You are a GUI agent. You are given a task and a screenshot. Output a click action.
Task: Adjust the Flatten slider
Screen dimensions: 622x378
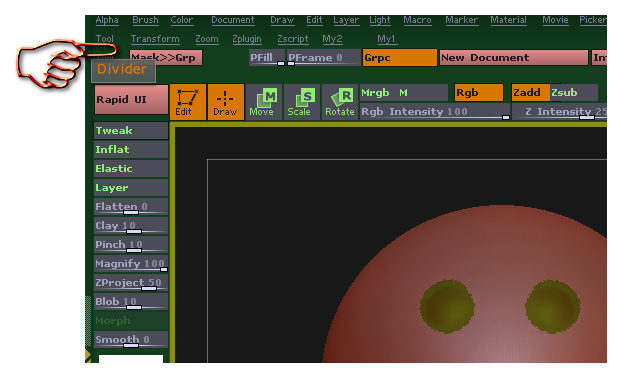131,207
